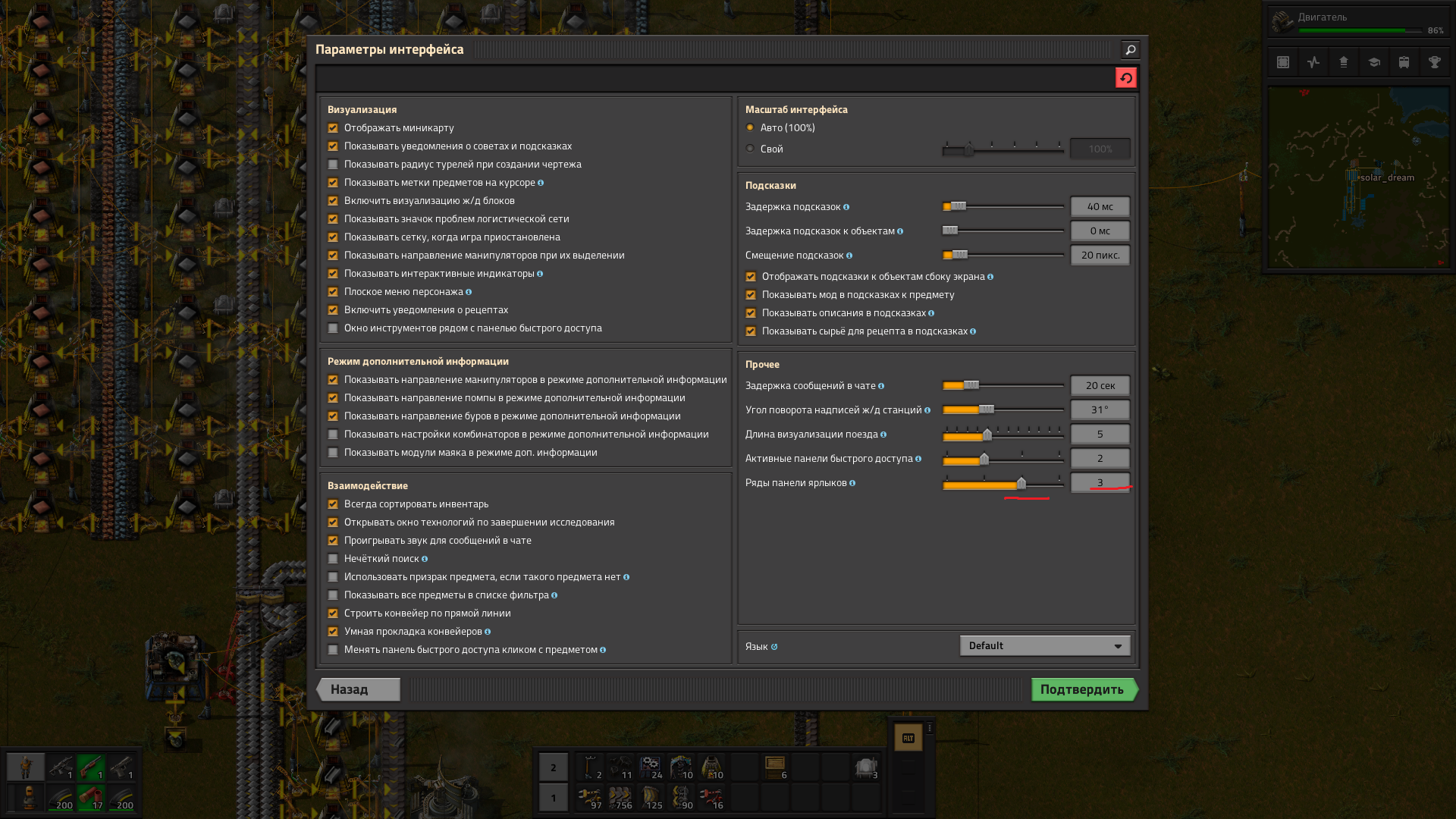Open production statistics pulse icon

click(1313, 62)
